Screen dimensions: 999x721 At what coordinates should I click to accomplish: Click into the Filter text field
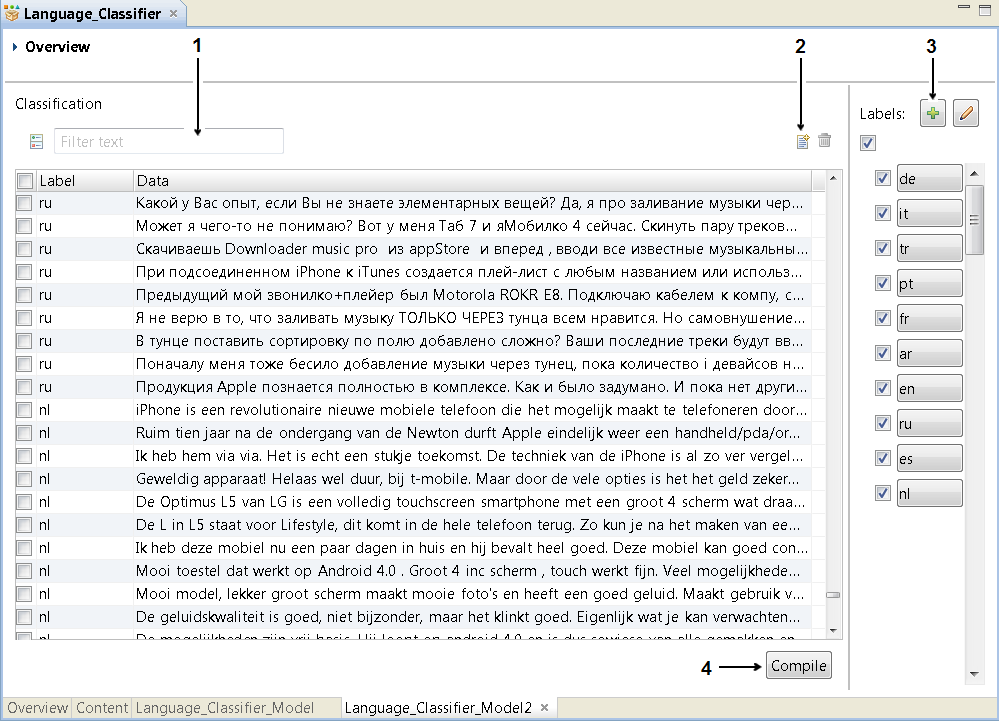169,141
